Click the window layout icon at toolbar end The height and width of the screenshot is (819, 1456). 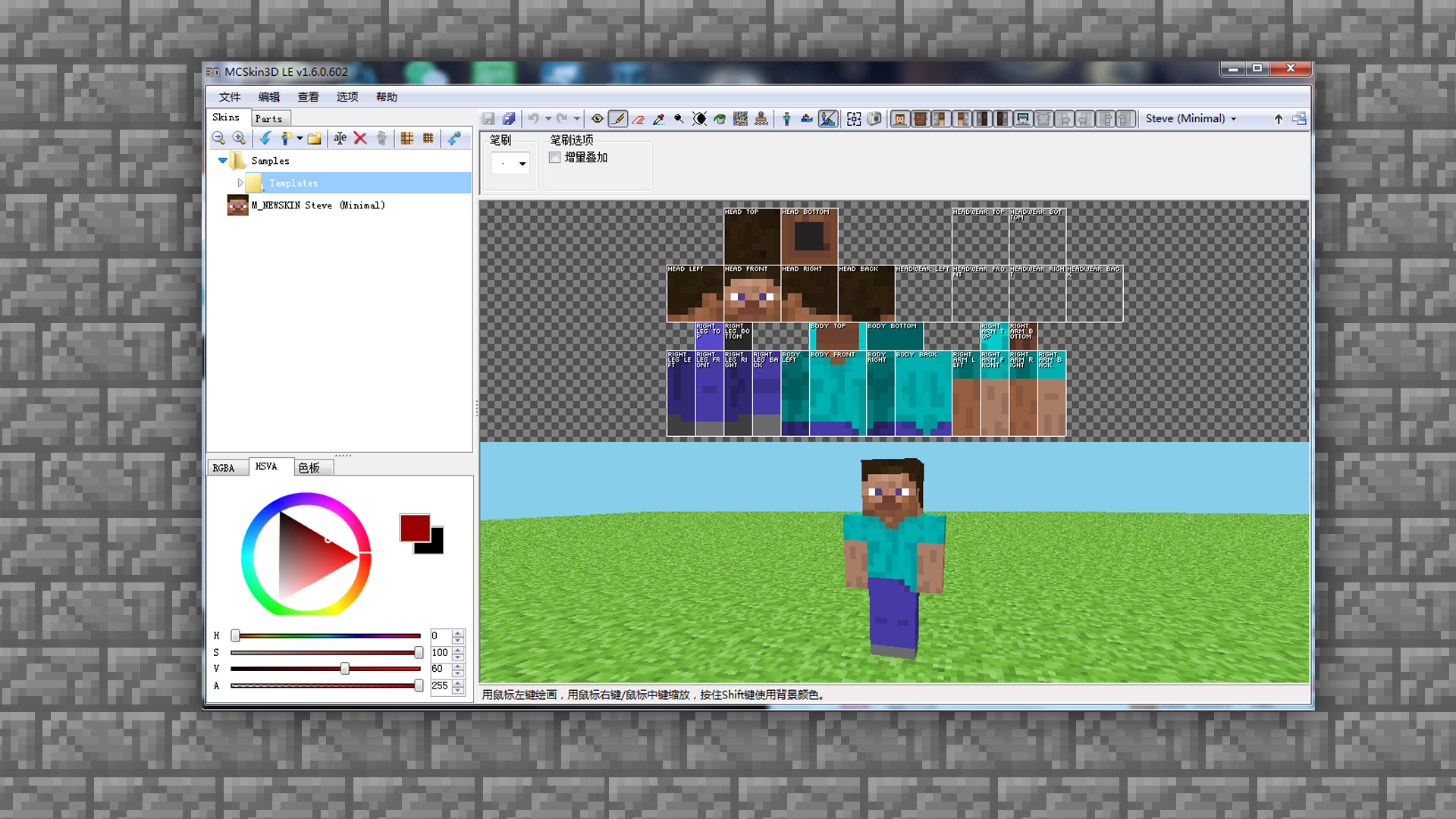(x=1300, y=119)
